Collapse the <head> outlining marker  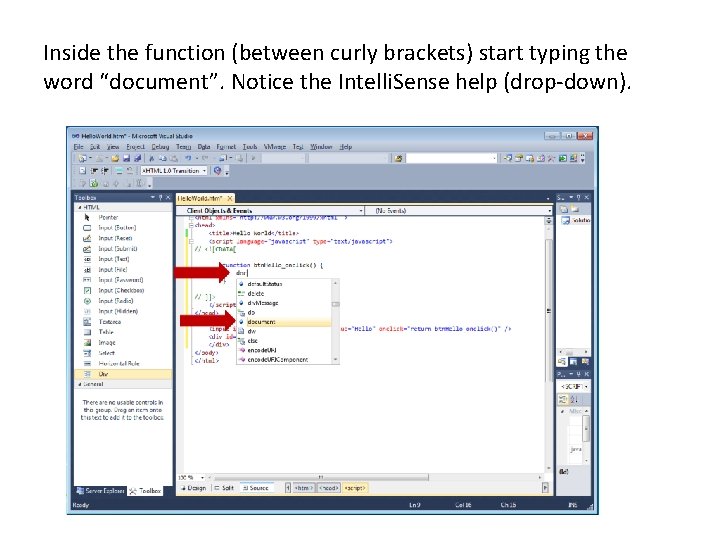click(191, 225)
